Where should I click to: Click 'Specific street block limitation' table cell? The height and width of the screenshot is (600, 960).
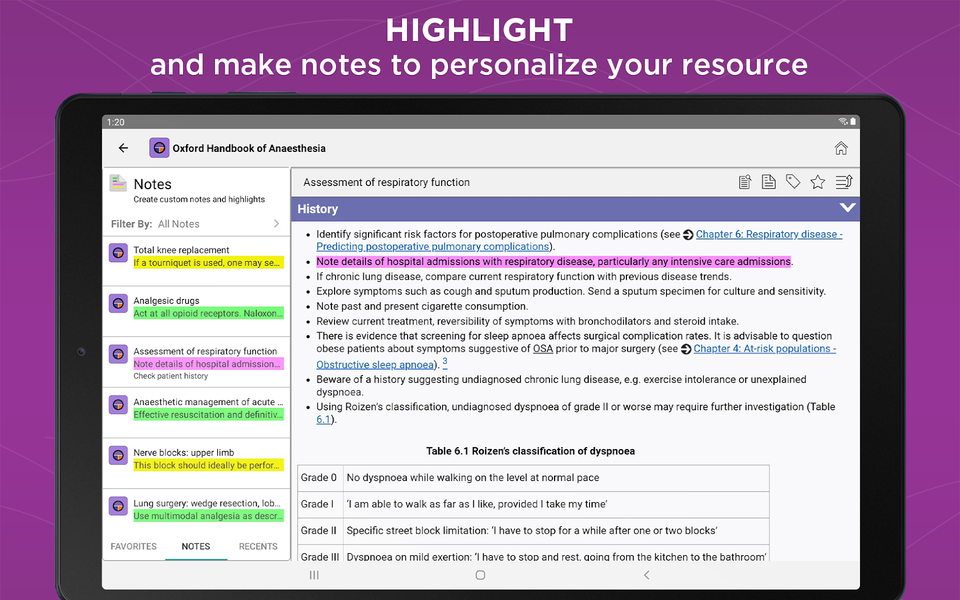pyautogui.click(x=556, y=530)
